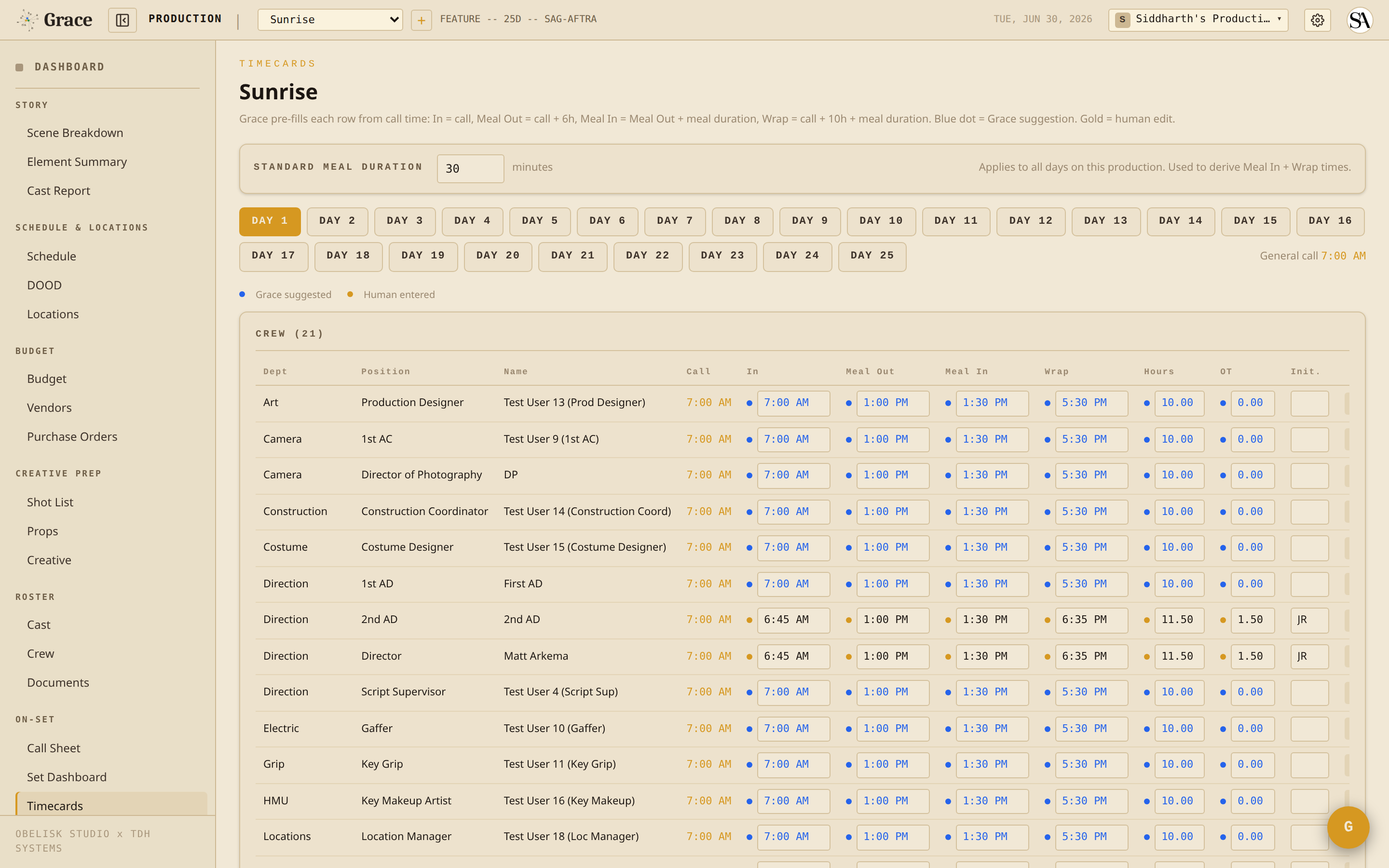Edit Meal In for DP row
This screenshot has height=868, width=1389.
point(992,475)
